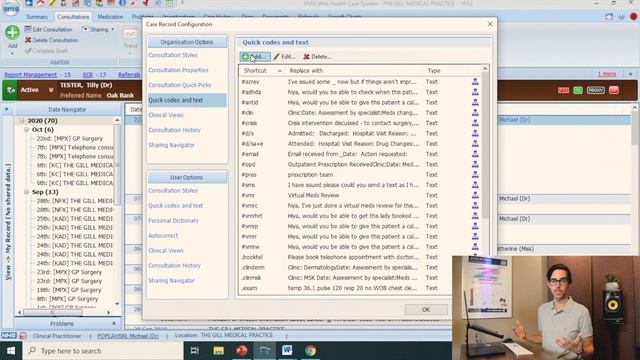Select Autocorrect under User Options
This screenshot has width=640, height=360.
163,236
